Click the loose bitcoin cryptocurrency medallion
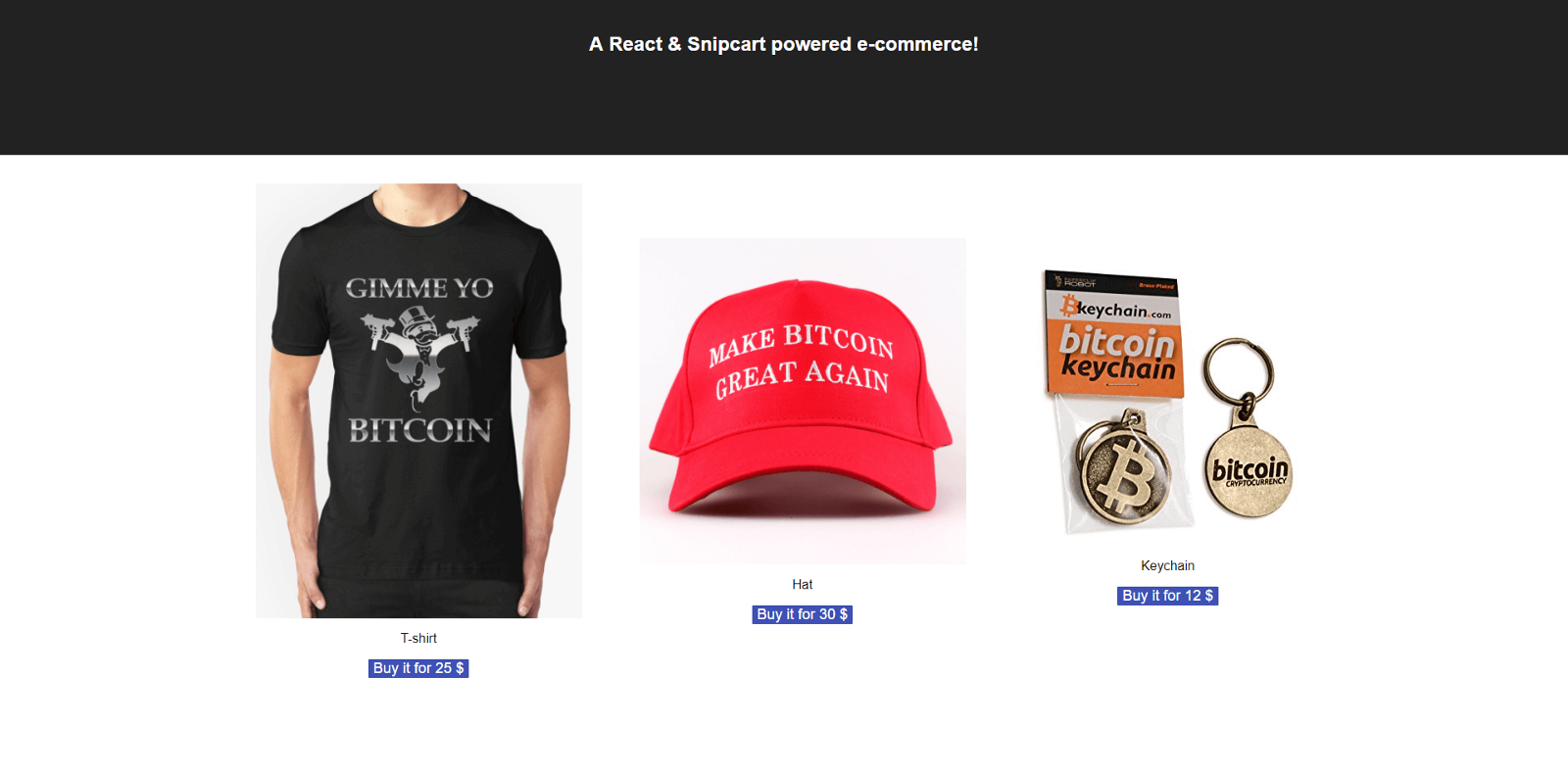Image resolution: width=1568 pixels, height=775 pixels. tap(1249, 472)
